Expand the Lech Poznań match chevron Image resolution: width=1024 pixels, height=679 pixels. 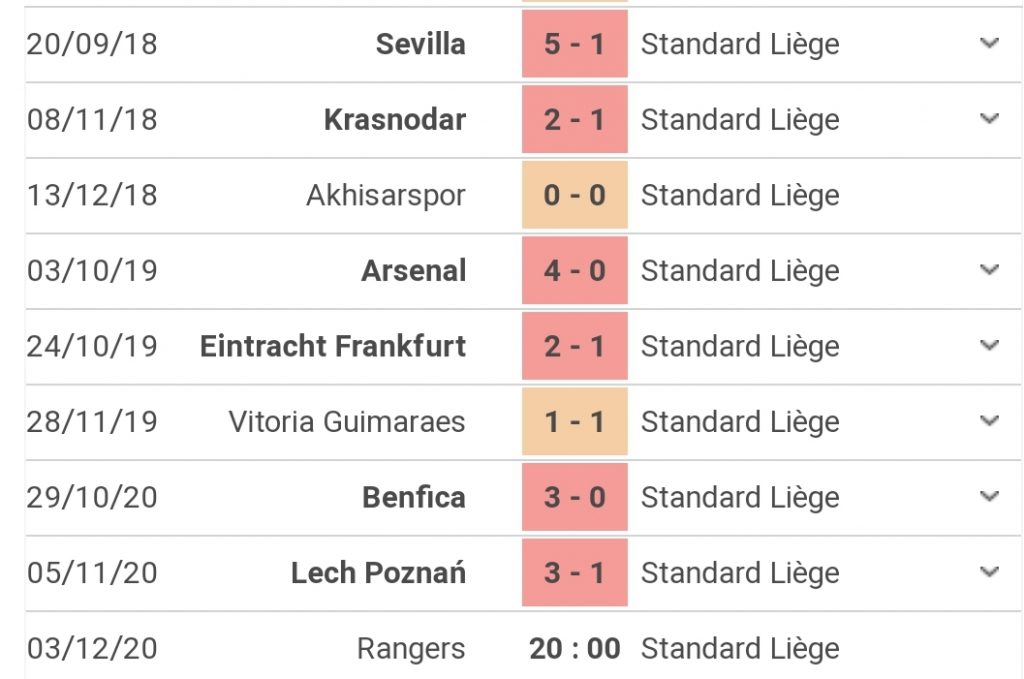coord(989,573)
